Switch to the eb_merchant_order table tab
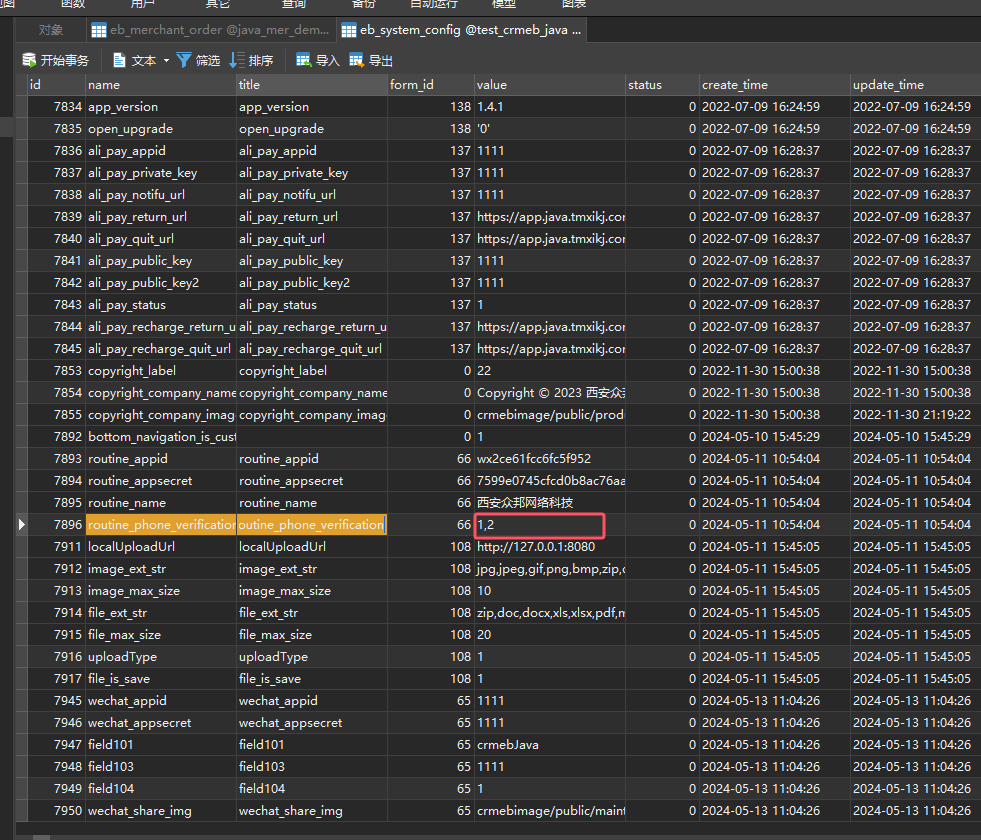The height and width of the screenshot is (840, 981). pos(210,30)
